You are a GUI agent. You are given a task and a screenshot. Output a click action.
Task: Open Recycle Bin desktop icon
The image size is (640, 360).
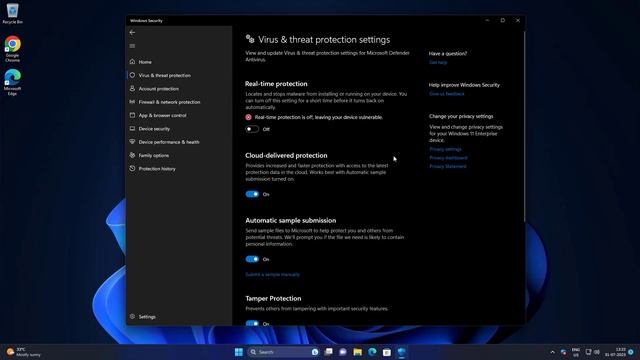12,13
